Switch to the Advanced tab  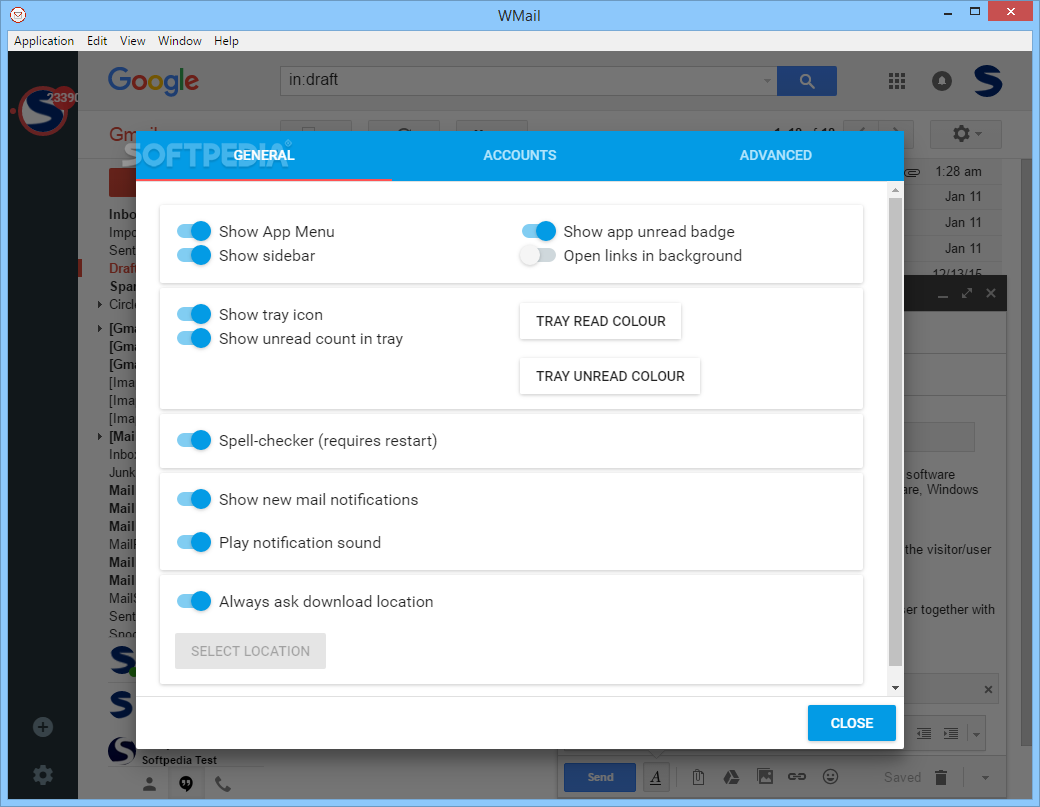pyautogui.click(x=775, y=155)
